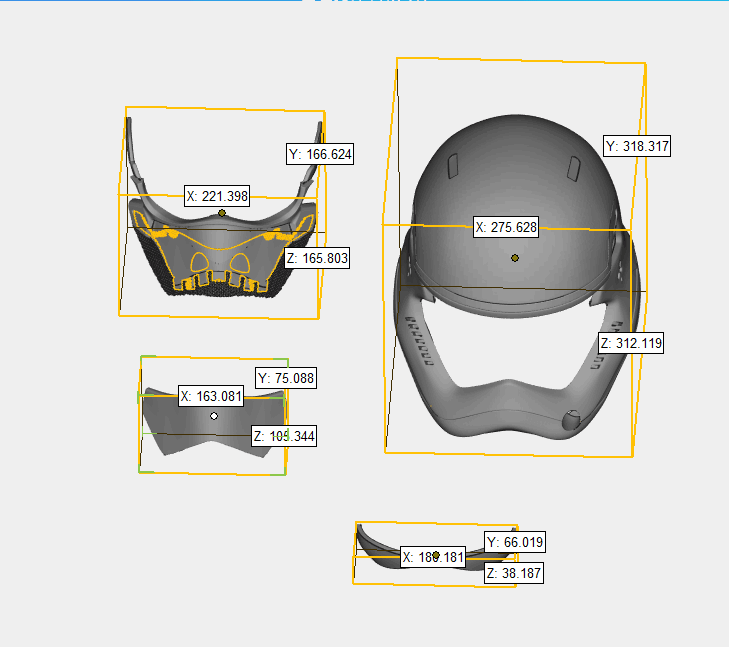Click the Z: 38.187 dimension label
This screenshot has height=647, width=729.
pyautogui.click(x=514, y=573)
